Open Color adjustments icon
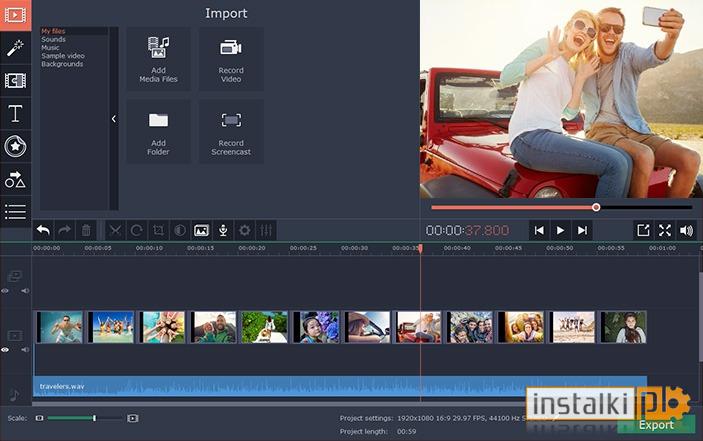Image resolution: width=703 pixels, height=441 pixels. 180,230
